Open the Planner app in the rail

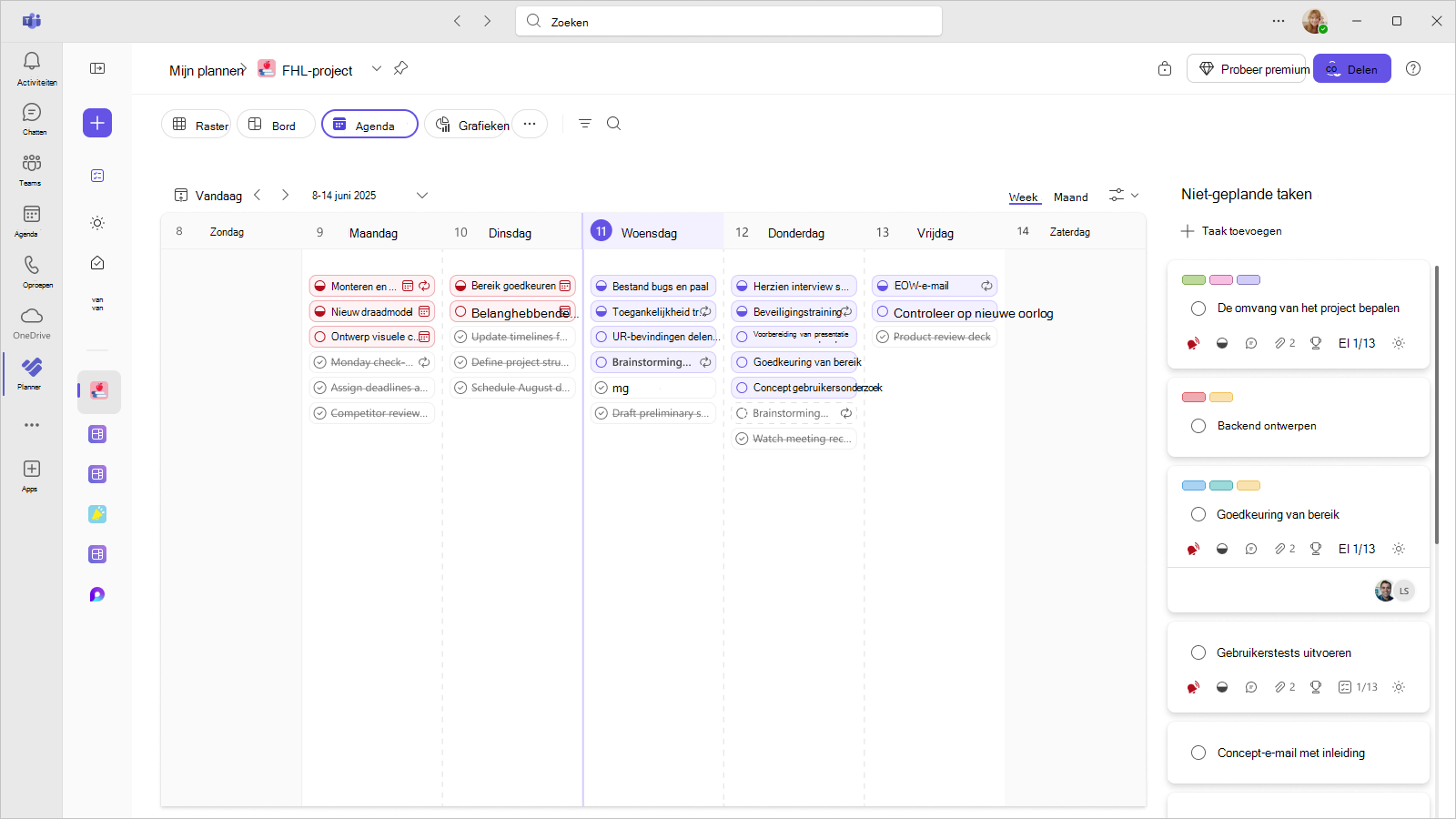click(x=32, y=374)
